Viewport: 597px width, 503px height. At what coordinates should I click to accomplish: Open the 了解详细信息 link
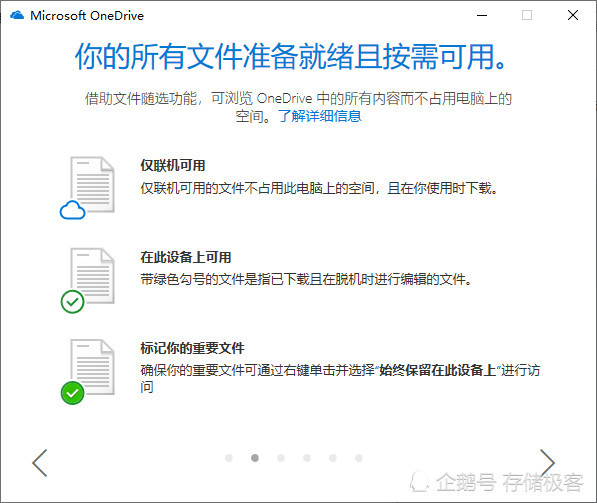(x=319, y=116)
